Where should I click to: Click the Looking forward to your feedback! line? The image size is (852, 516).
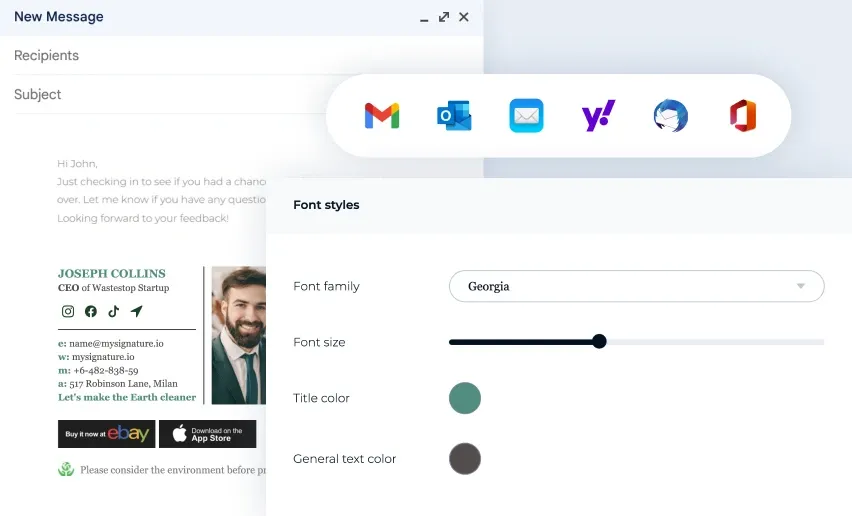click(143, 218)
